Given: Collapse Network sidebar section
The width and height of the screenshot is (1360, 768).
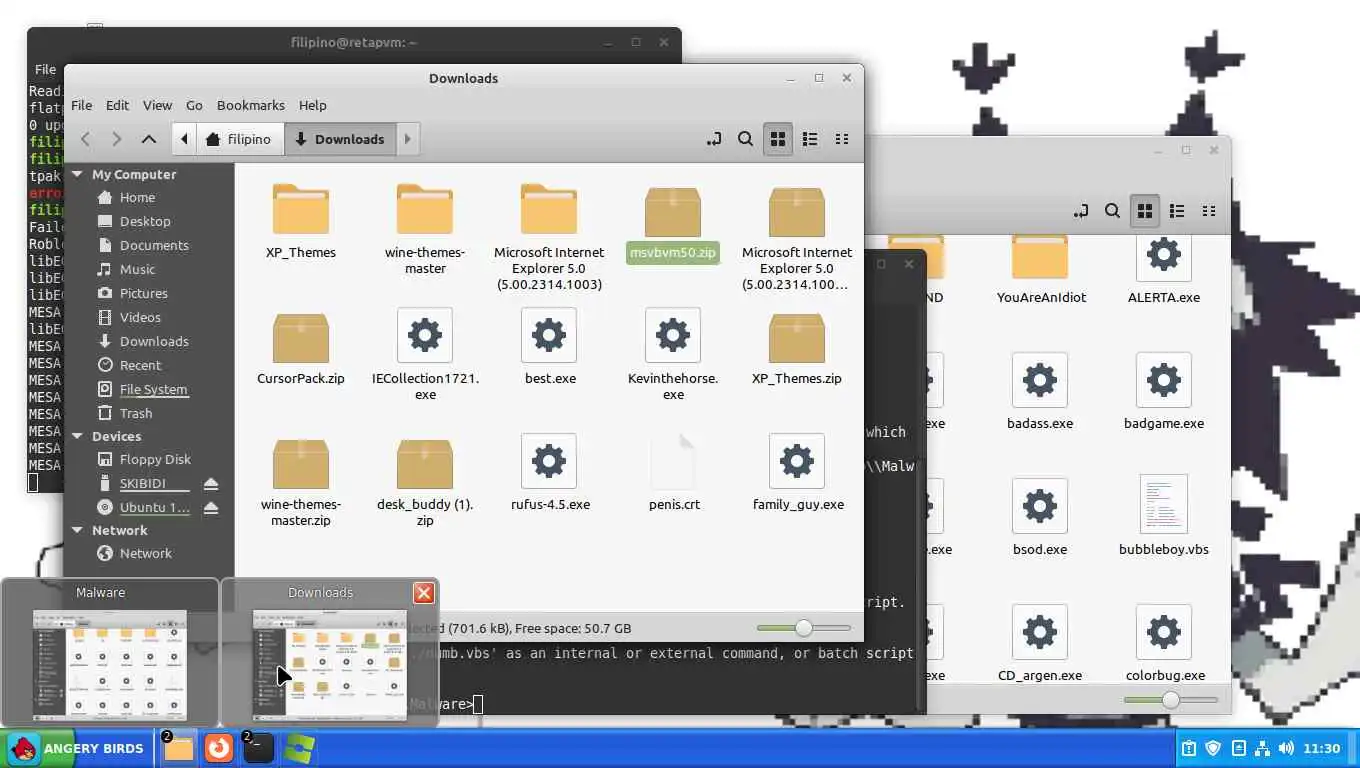Looking at the screenshot, I should point(77,530).
